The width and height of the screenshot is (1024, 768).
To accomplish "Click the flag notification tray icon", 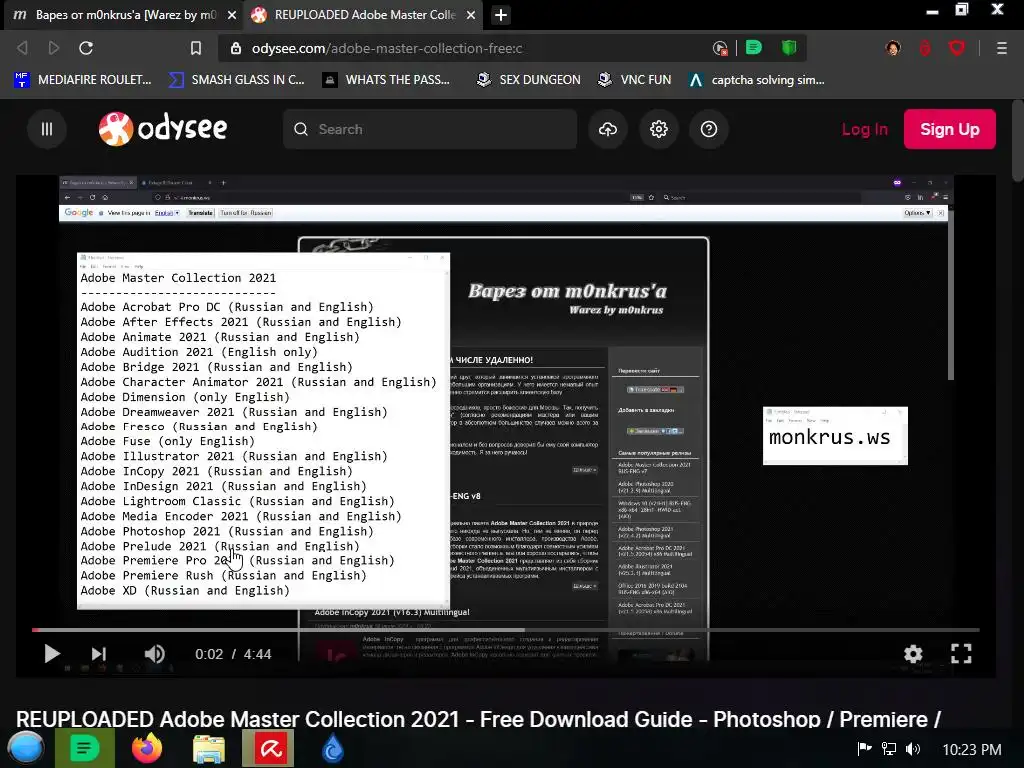I will [865, 749].
